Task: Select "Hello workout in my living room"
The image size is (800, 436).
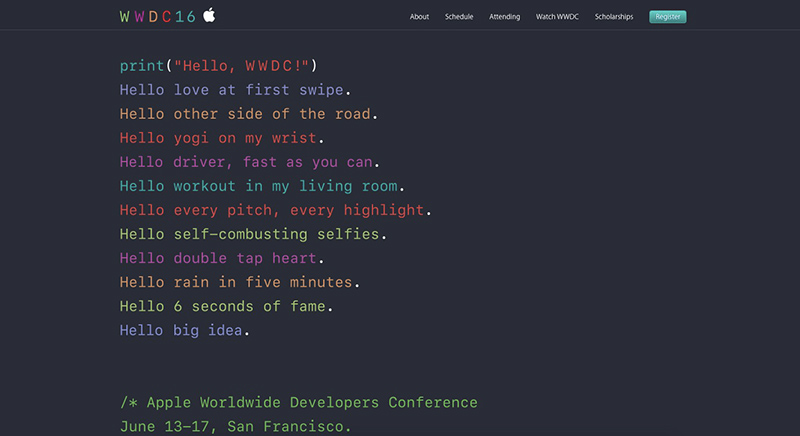Action: coord(262,186)
